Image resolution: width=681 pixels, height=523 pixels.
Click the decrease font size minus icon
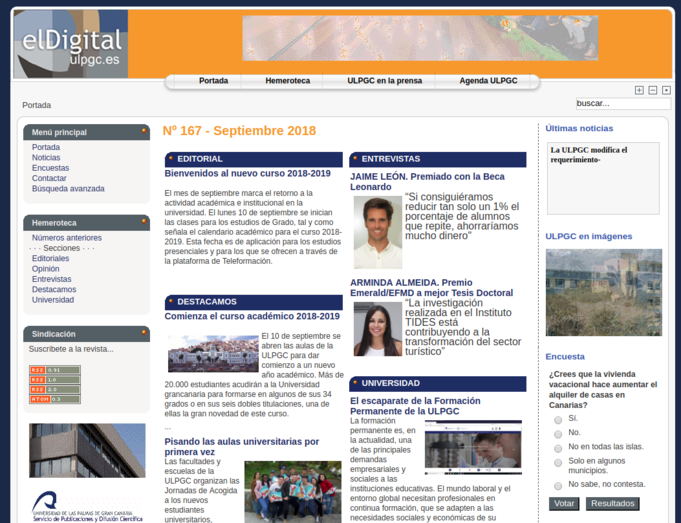[653, 90]
